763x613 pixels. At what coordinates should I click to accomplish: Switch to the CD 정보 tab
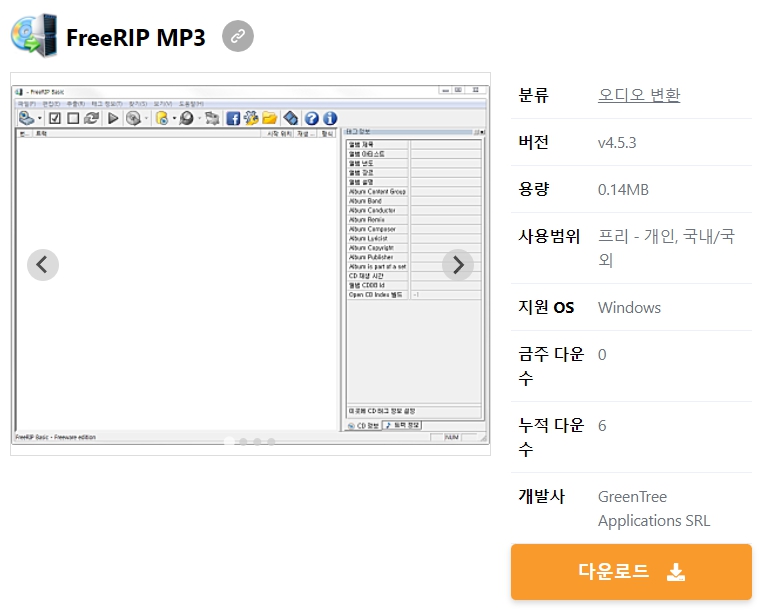click(x=364, y=426)
